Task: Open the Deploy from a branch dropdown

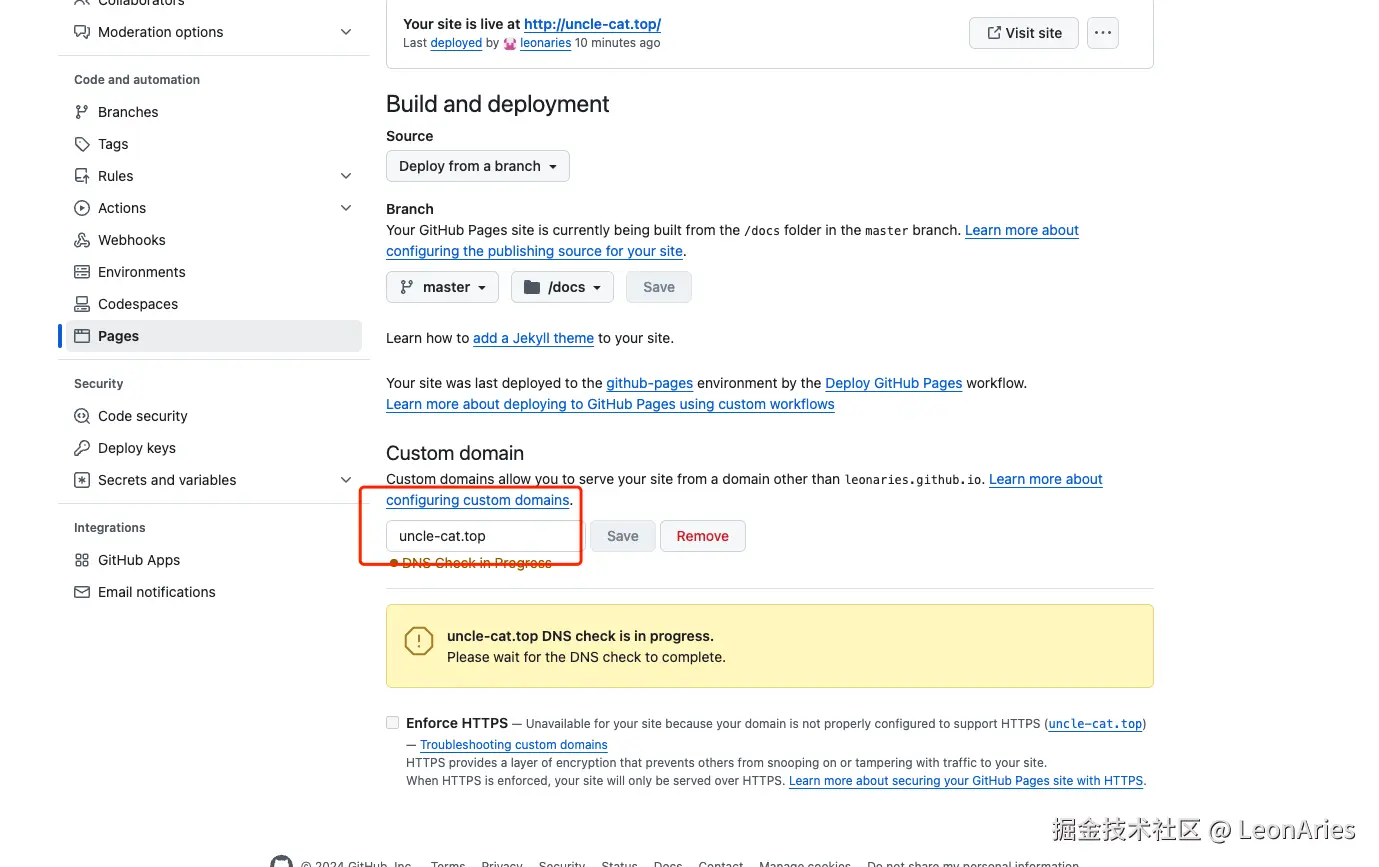Action: (x=478, y=166)
